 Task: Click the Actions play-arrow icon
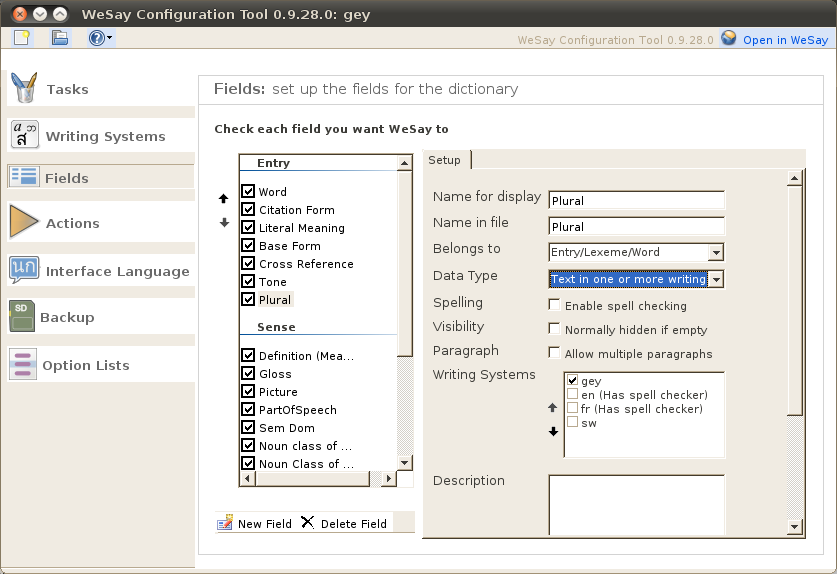click(23, 221)
